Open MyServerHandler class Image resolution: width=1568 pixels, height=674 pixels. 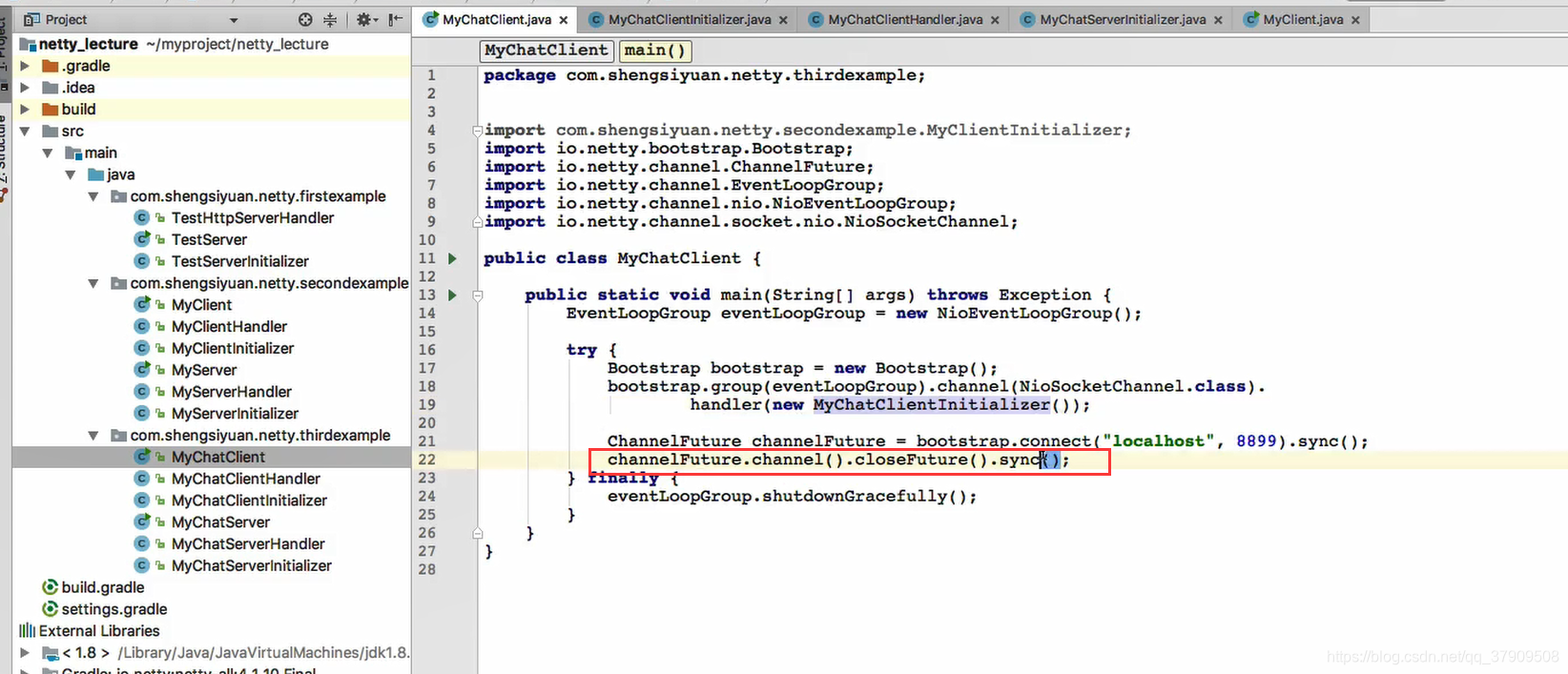click(x=232, y=392)
